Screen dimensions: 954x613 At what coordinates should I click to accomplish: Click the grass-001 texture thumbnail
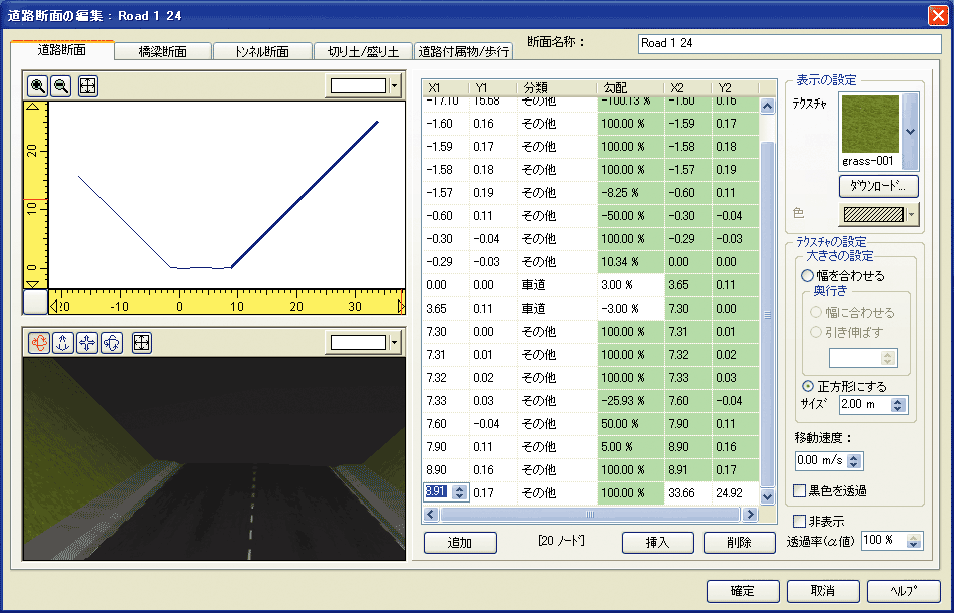coord(871,124)
